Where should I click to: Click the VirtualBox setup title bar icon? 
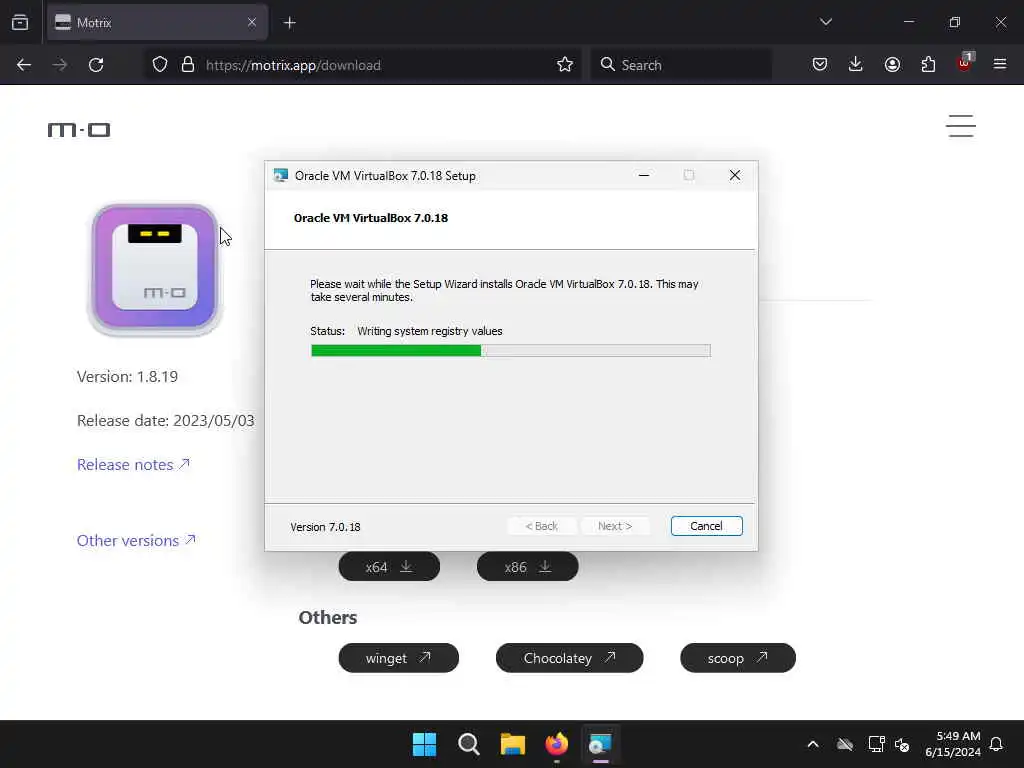click(x=281, y=175)
